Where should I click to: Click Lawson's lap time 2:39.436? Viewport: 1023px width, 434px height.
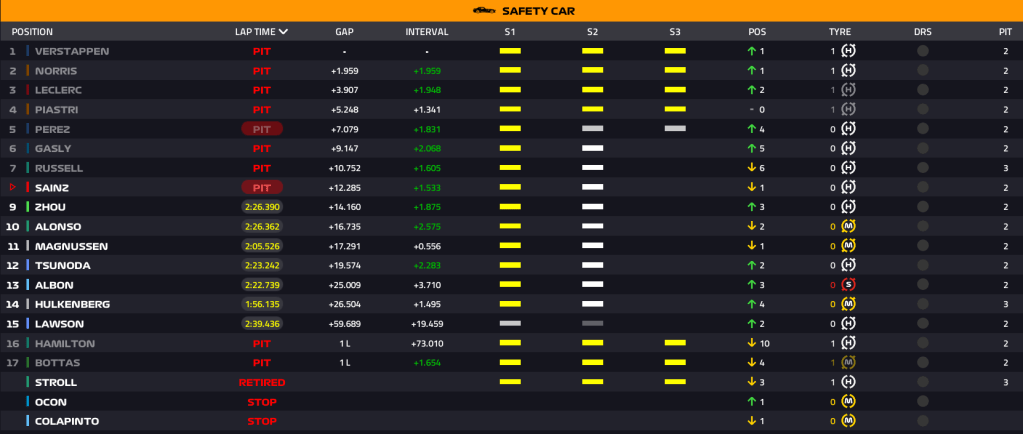click(x=262, y=324)
